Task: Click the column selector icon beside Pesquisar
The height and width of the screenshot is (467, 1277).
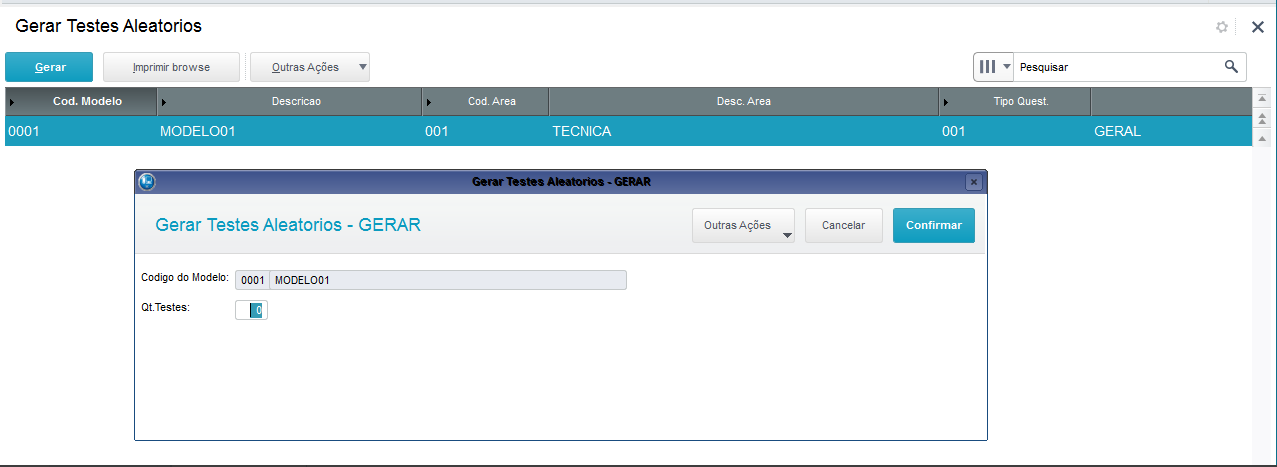Action: (x=987, y=67)
